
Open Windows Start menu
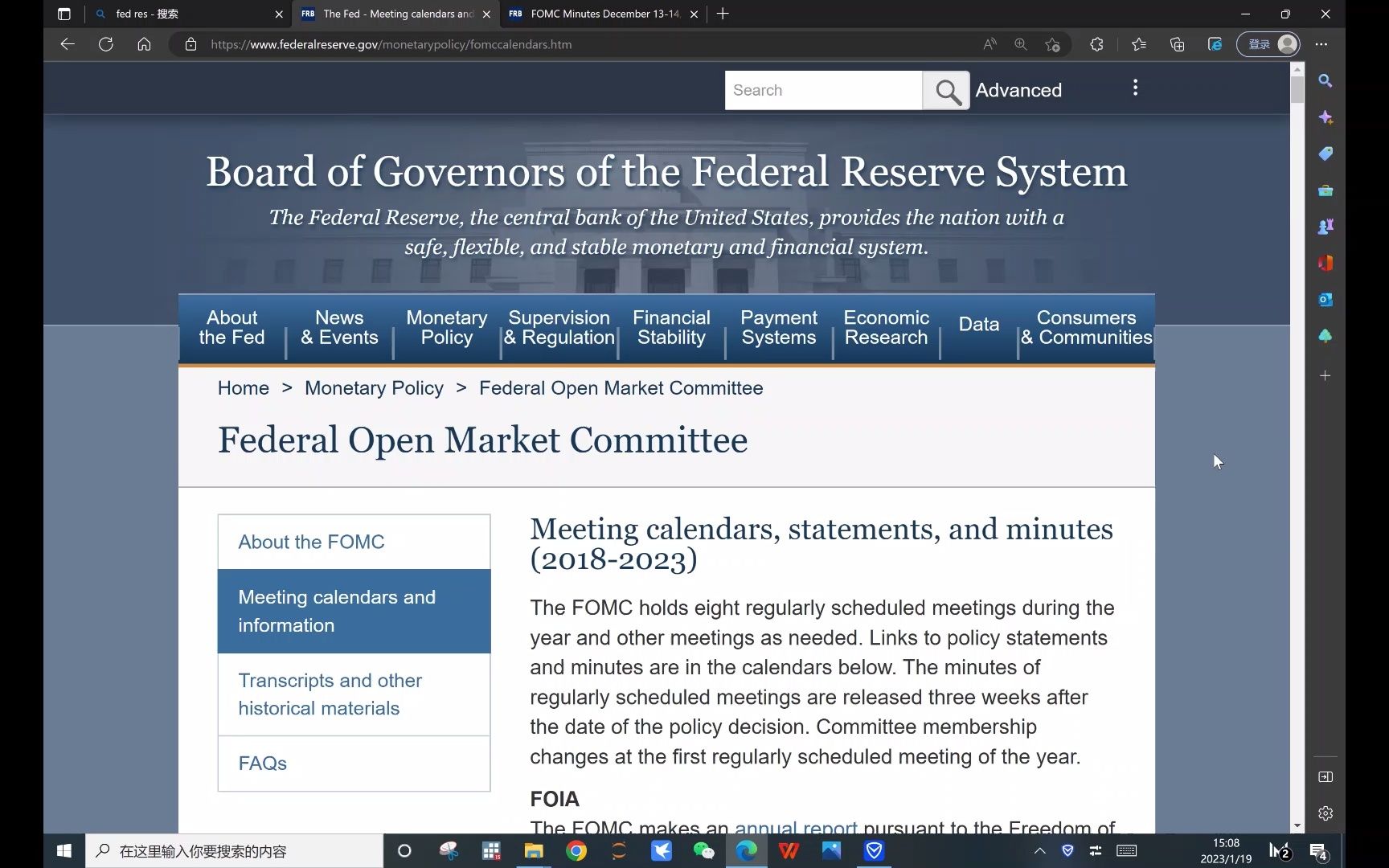pos(64,850)
